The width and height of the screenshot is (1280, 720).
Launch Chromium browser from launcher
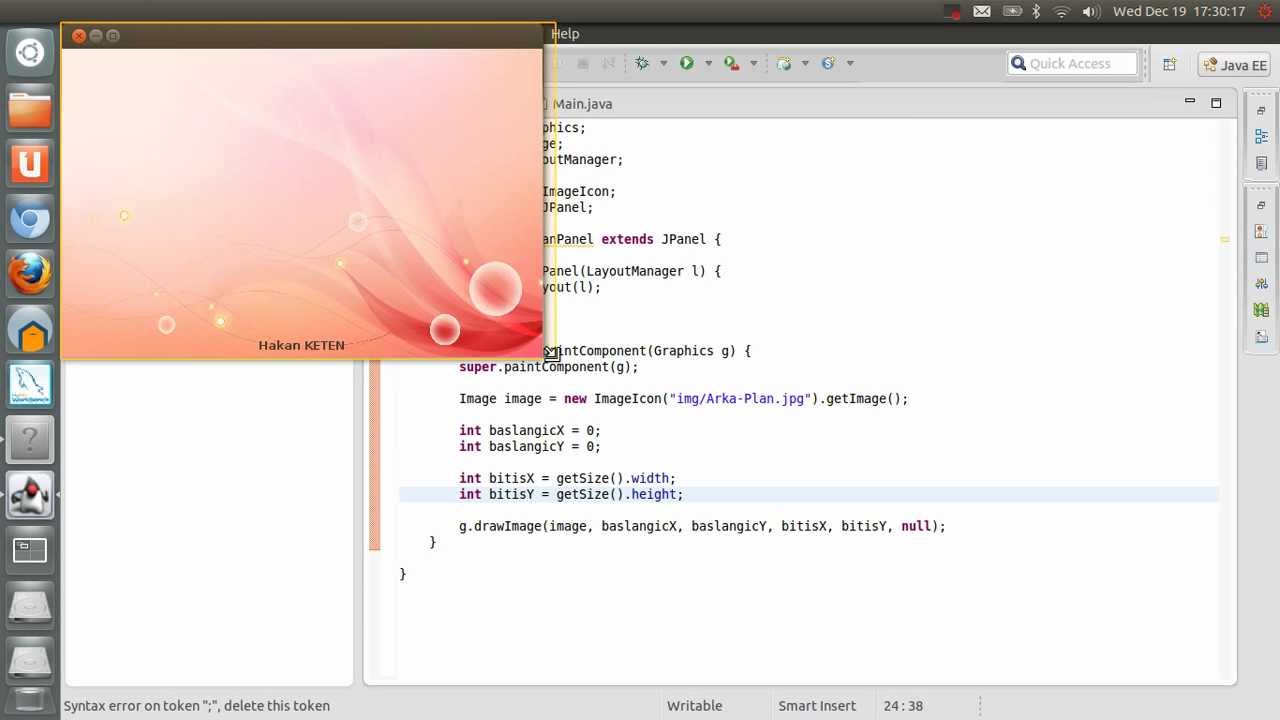tap(30, 219)
